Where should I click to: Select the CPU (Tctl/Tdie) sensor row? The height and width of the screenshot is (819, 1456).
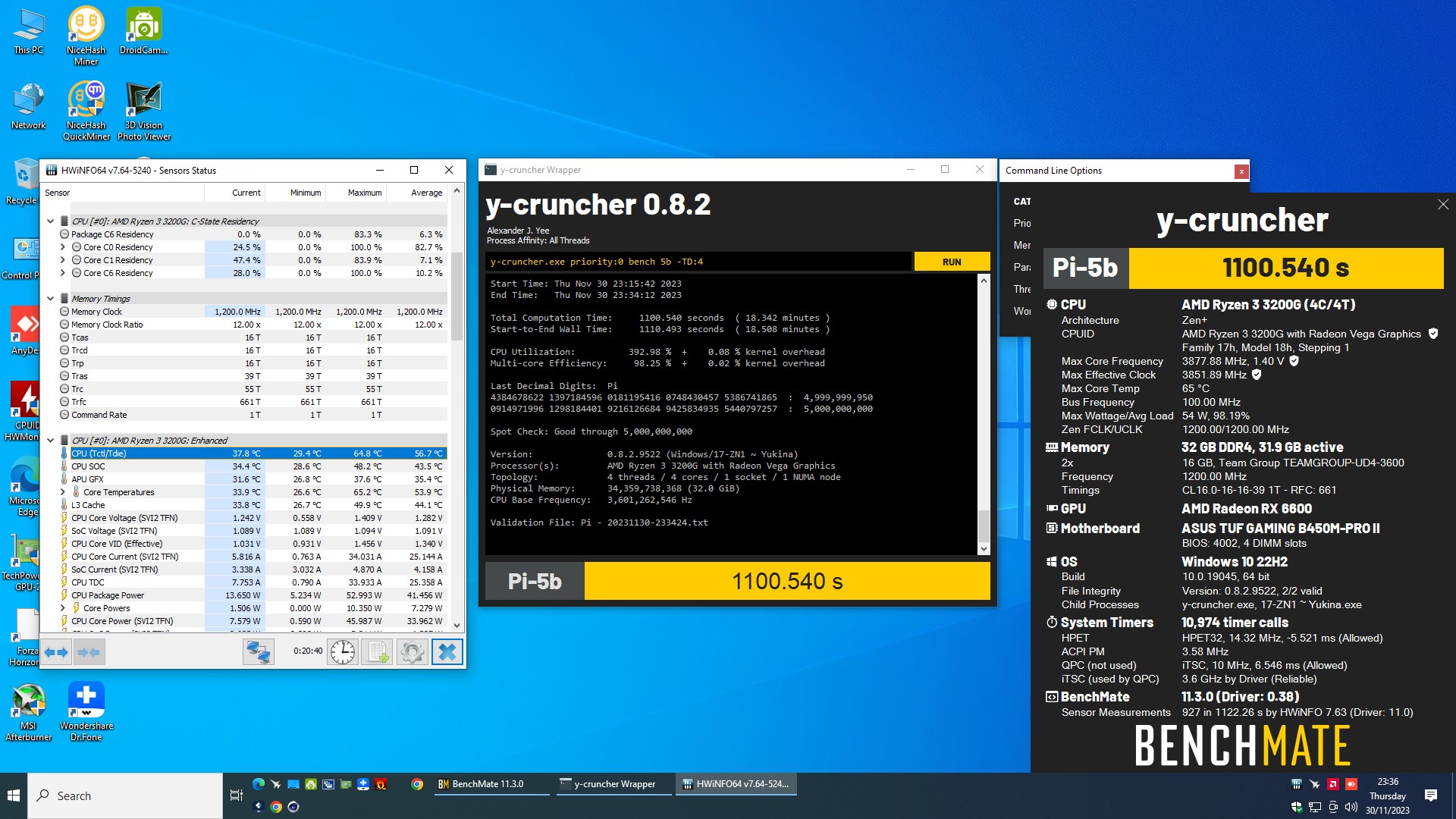click(x=253, y=453)
